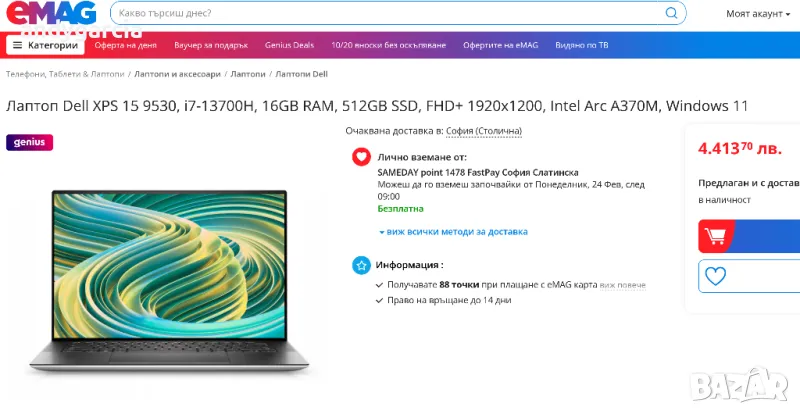
Task: Focus the Какво търсиш днес search field
Action: tap(388, 13)
